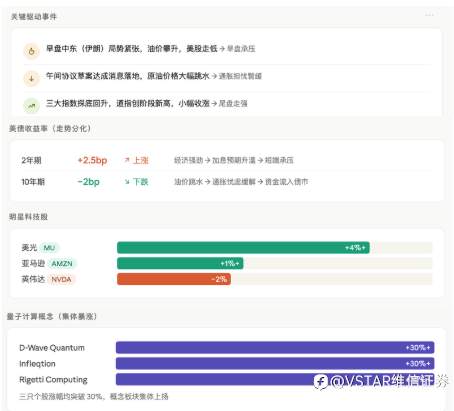This screenshot has width=454, height=411.
Task: Click the -2bp value for 10年期
Action: click(88, 182)
